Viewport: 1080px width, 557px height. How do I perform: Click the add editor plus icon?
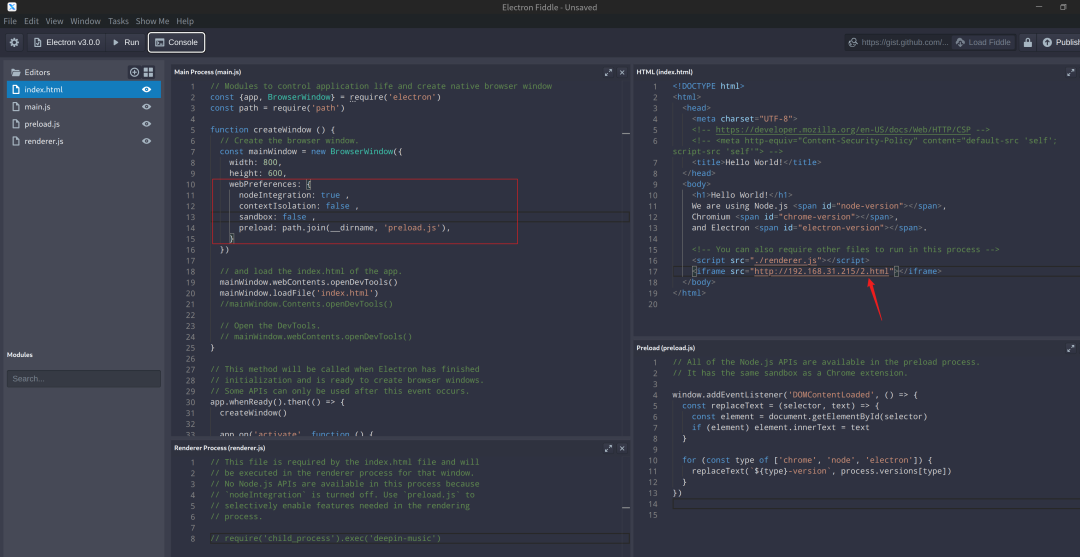tap(134, 72)
